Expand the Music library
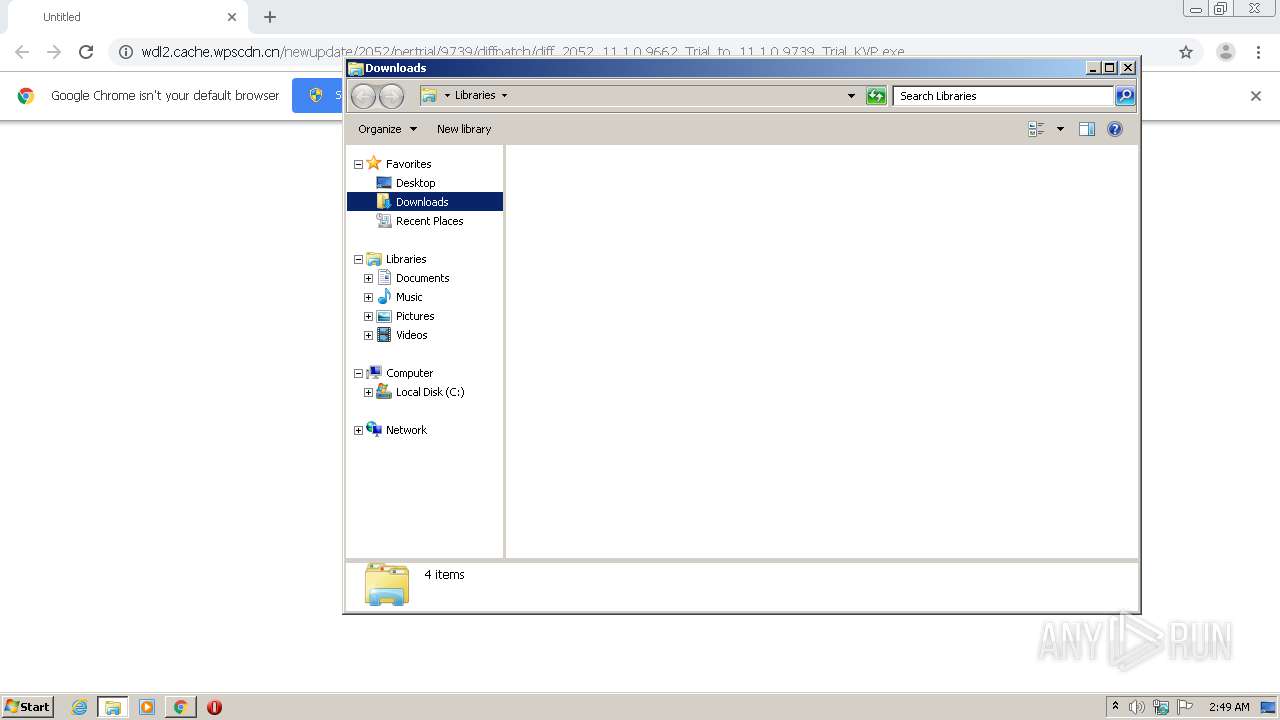This screenshot has height=720, width=1280. (x=368, y=297)
